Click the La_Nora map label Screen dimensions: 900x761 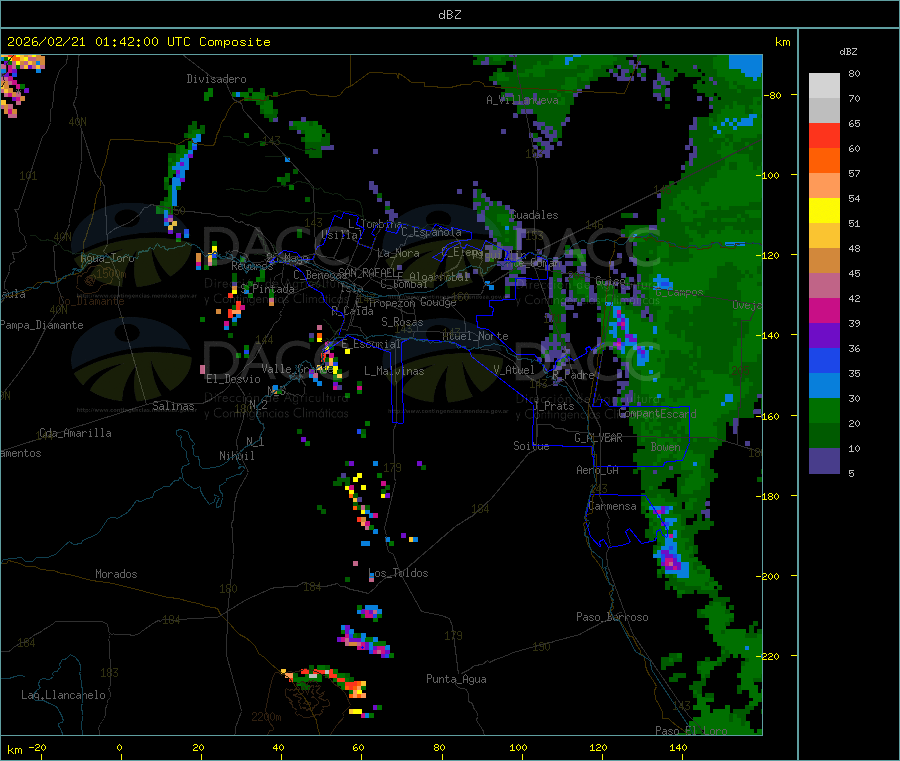pyautogui.click(x=398, y=253)
